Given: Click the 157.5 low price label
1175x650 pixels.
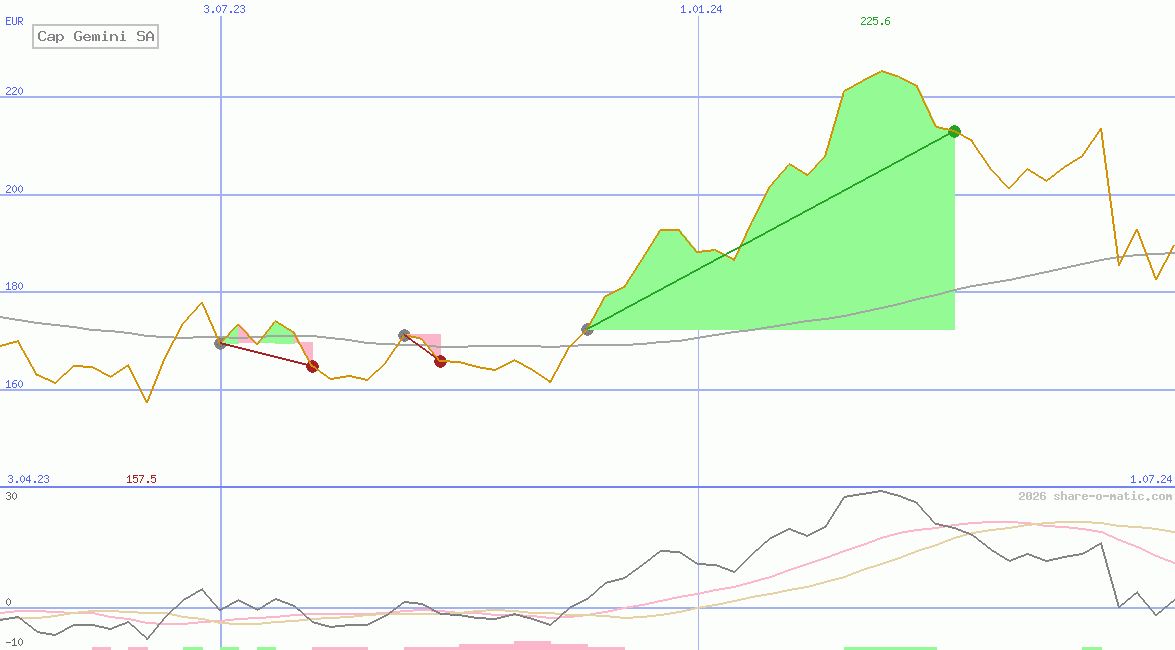Looking at the screenshot, I should [x=141, y=479].
